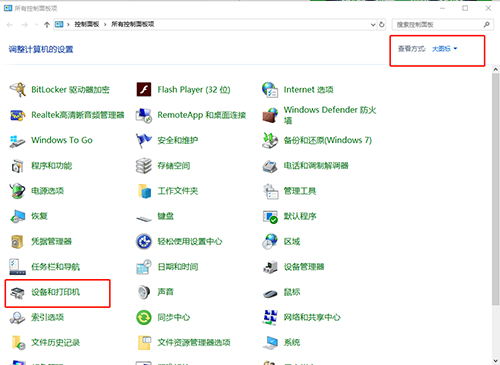Open the 轻松使用设置中心 icon

(144, 242)
